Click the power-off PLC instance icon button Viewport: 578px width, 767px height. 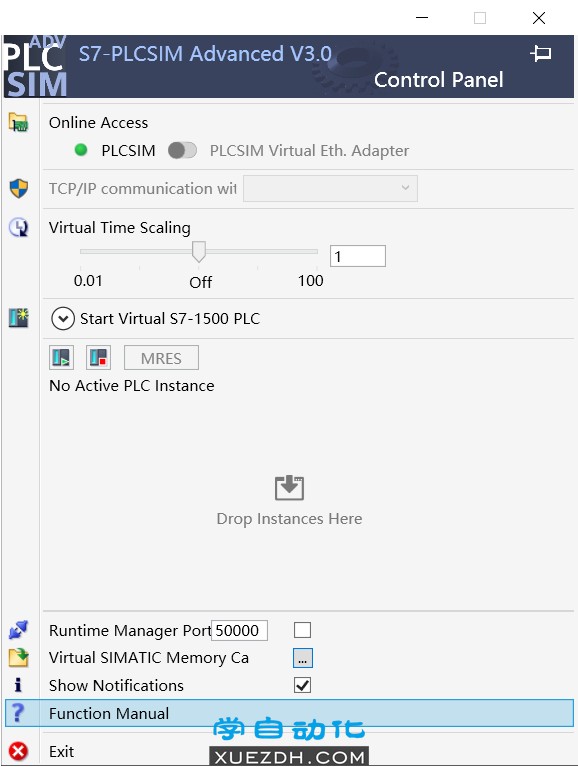click(x=98, y=358)
